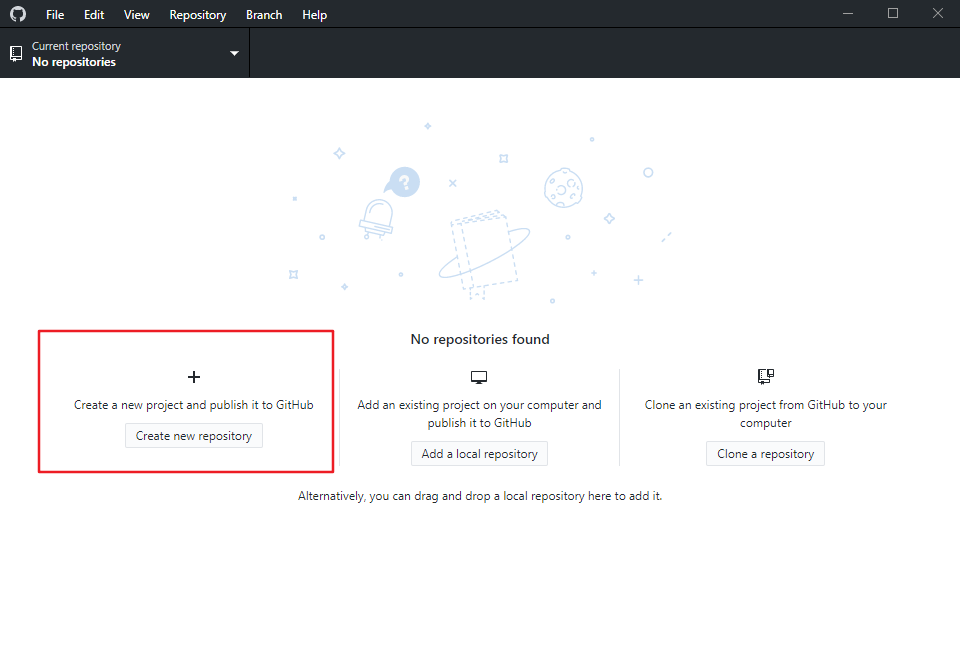The width and height of the screenshot is (960, 660).
Task: Click the GitHub Octocat logo icon
Action: [18, 15]
